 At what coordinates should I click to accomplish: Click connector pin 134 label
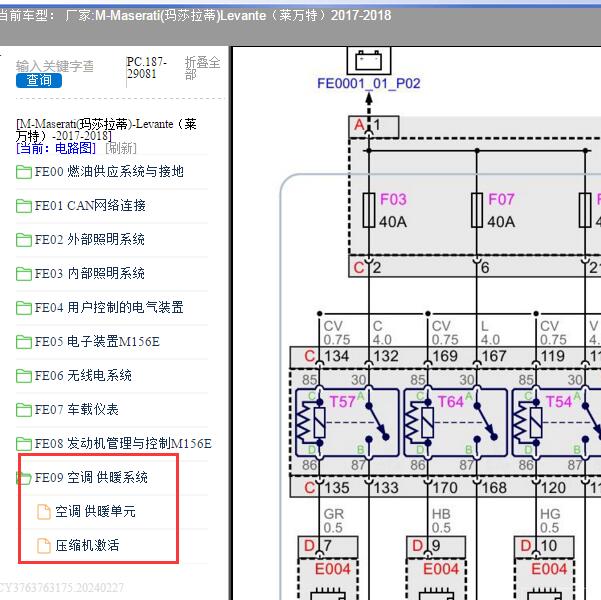(337, 357)
